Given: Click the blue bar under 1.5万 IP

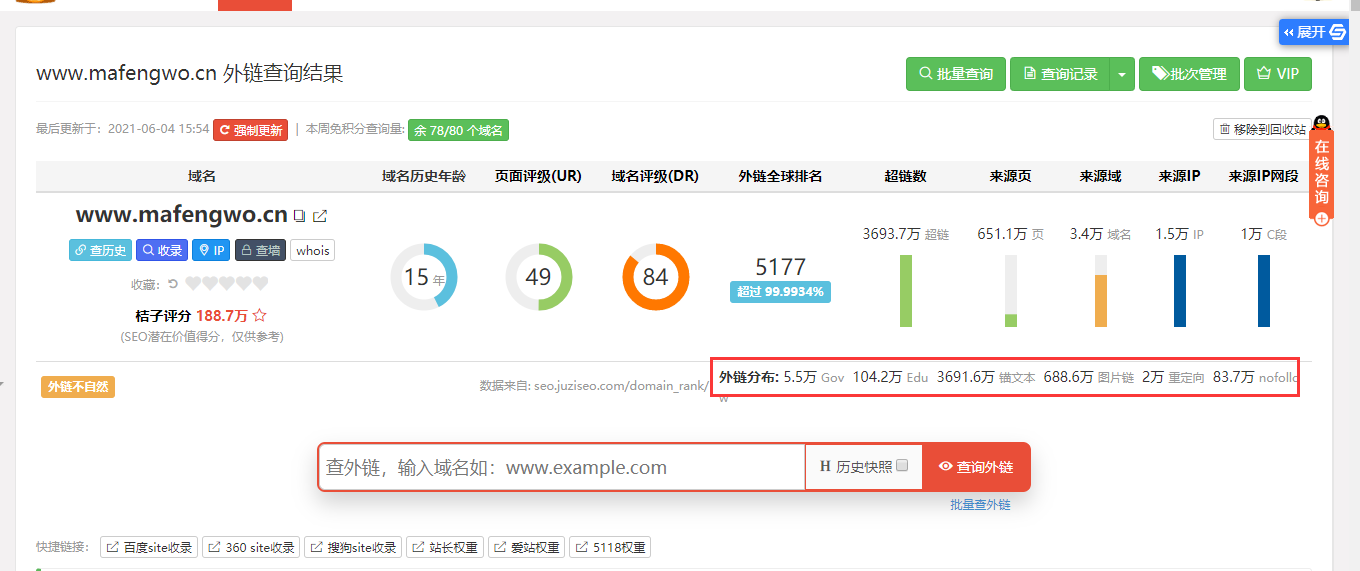Looking at the screenshot, I should [x=1180, y=291].
